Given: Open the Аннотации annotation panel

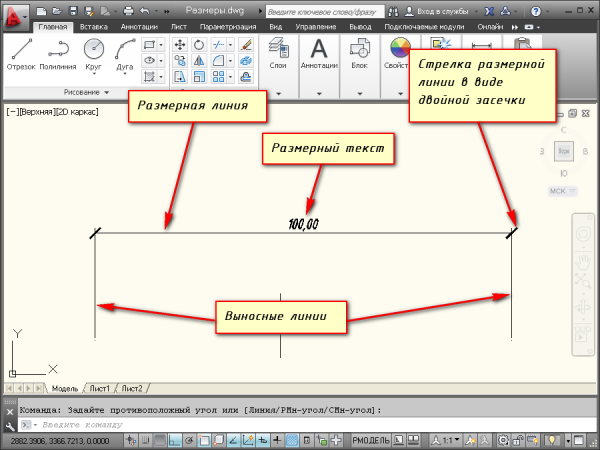Looking at the screenshot, I should pyautogui.click(x=319, y=53).
